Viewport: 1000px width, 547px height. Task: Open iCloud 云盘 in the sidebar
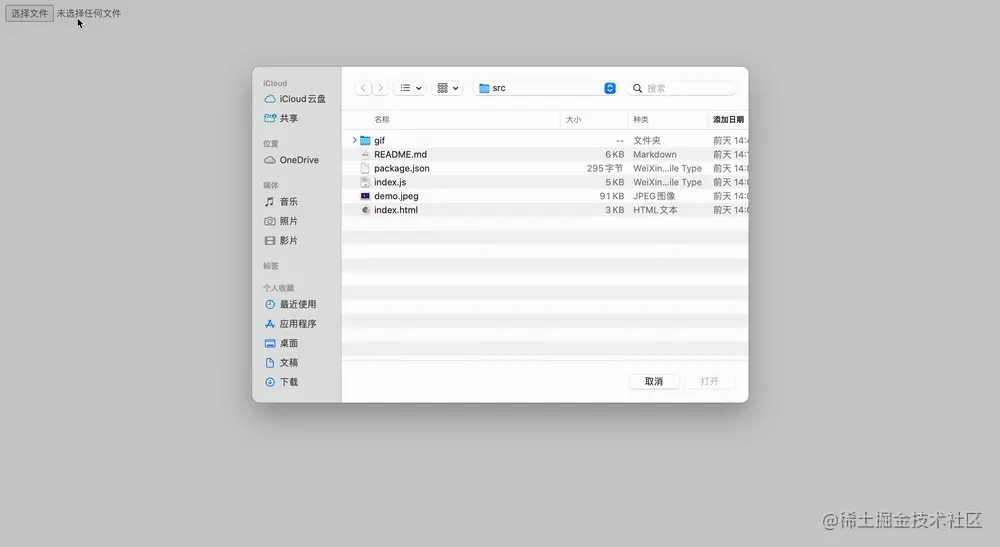point(295,99)
